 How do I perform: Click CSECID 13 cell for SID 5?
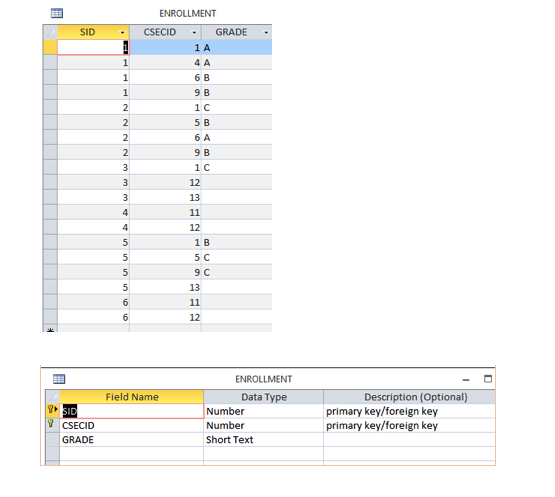point(165,287)
